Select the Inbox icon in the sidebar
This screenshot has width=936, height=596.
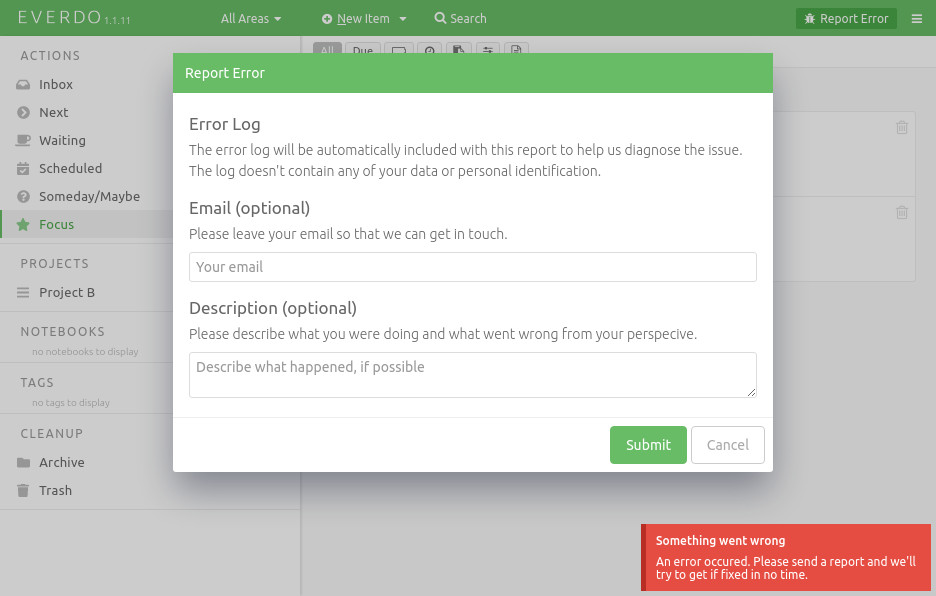(x=22, y=84)
